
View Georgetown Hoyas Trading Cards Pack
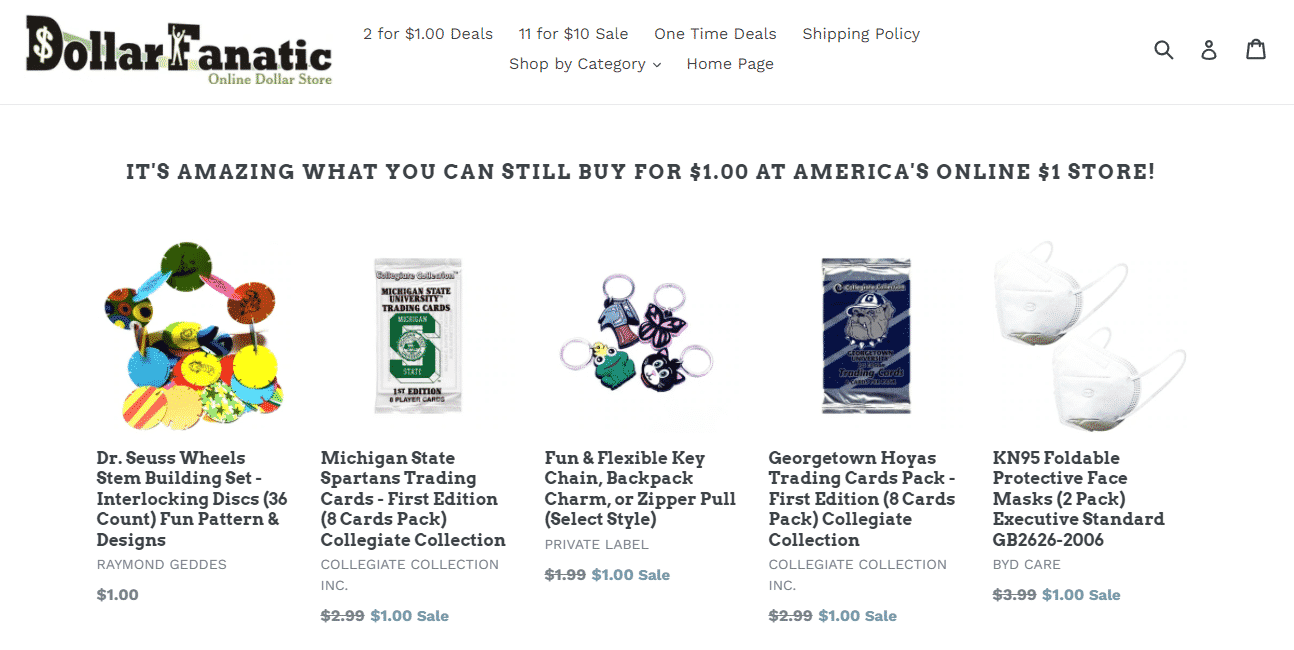click(x=861, y=498)
